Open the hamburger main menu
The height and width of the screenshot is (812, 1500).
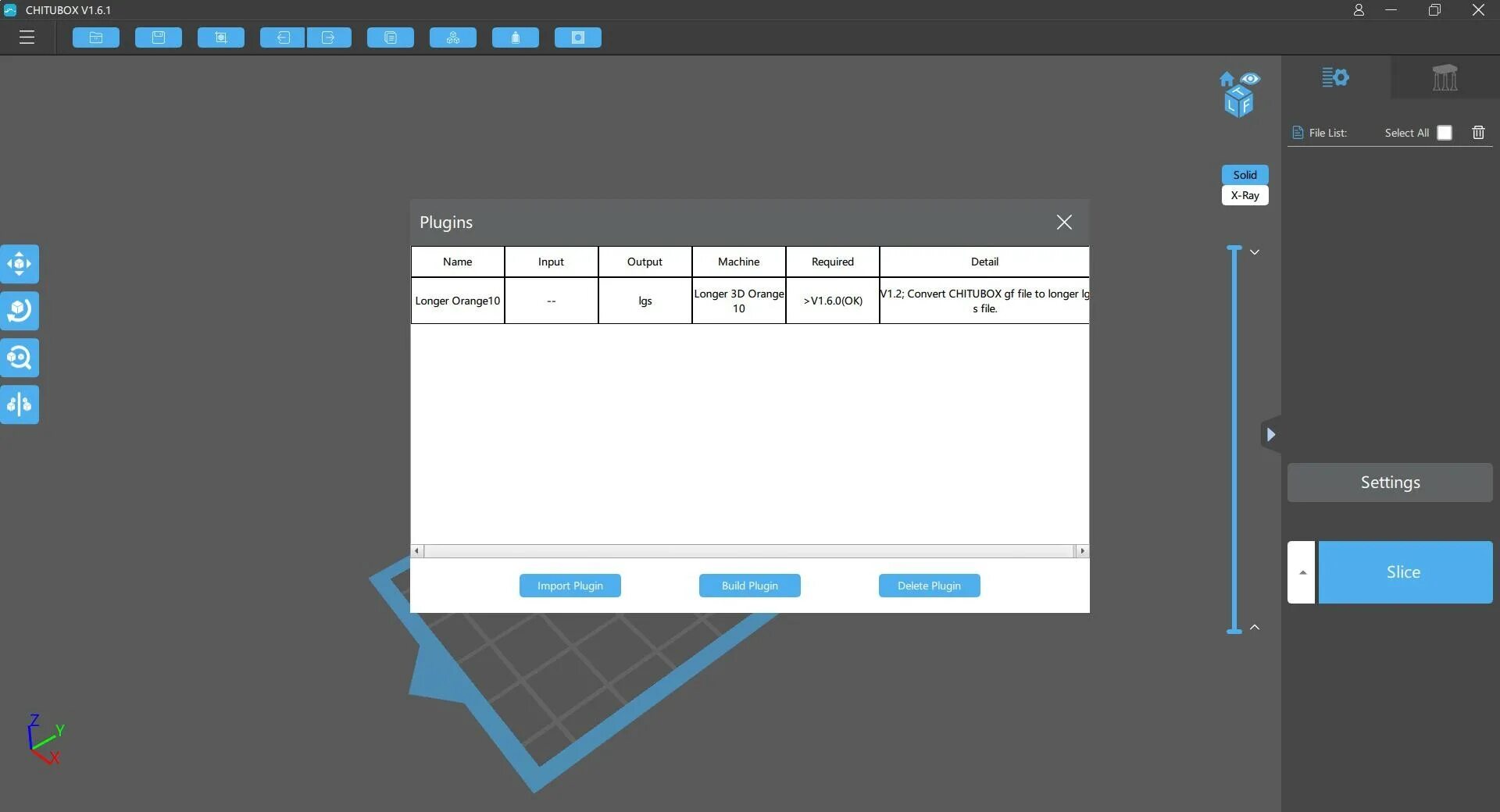(27, 37)
